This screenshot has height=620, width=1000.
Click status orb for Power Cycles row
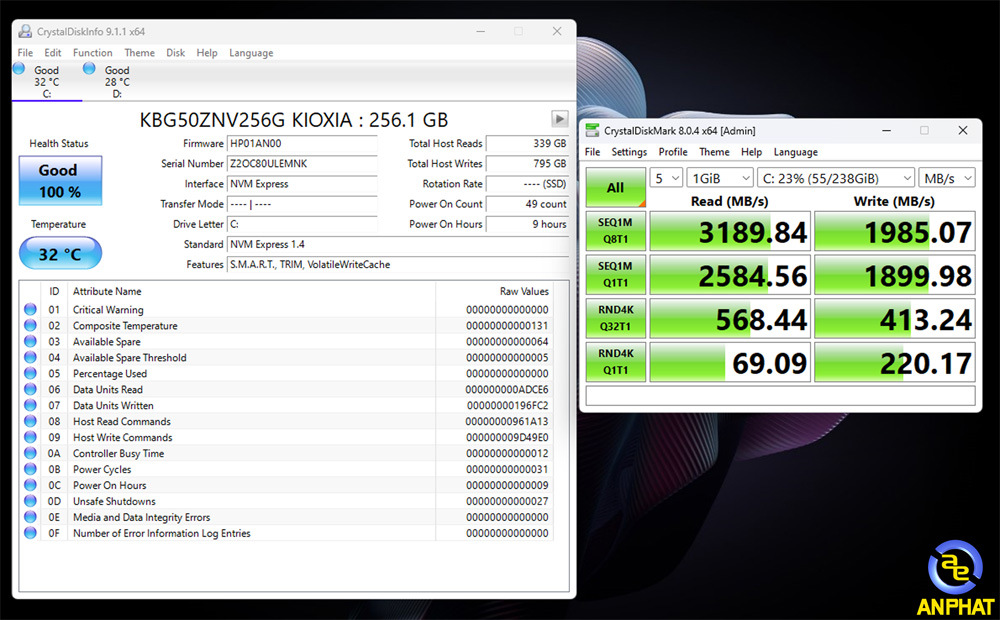[x=30, y=469]
